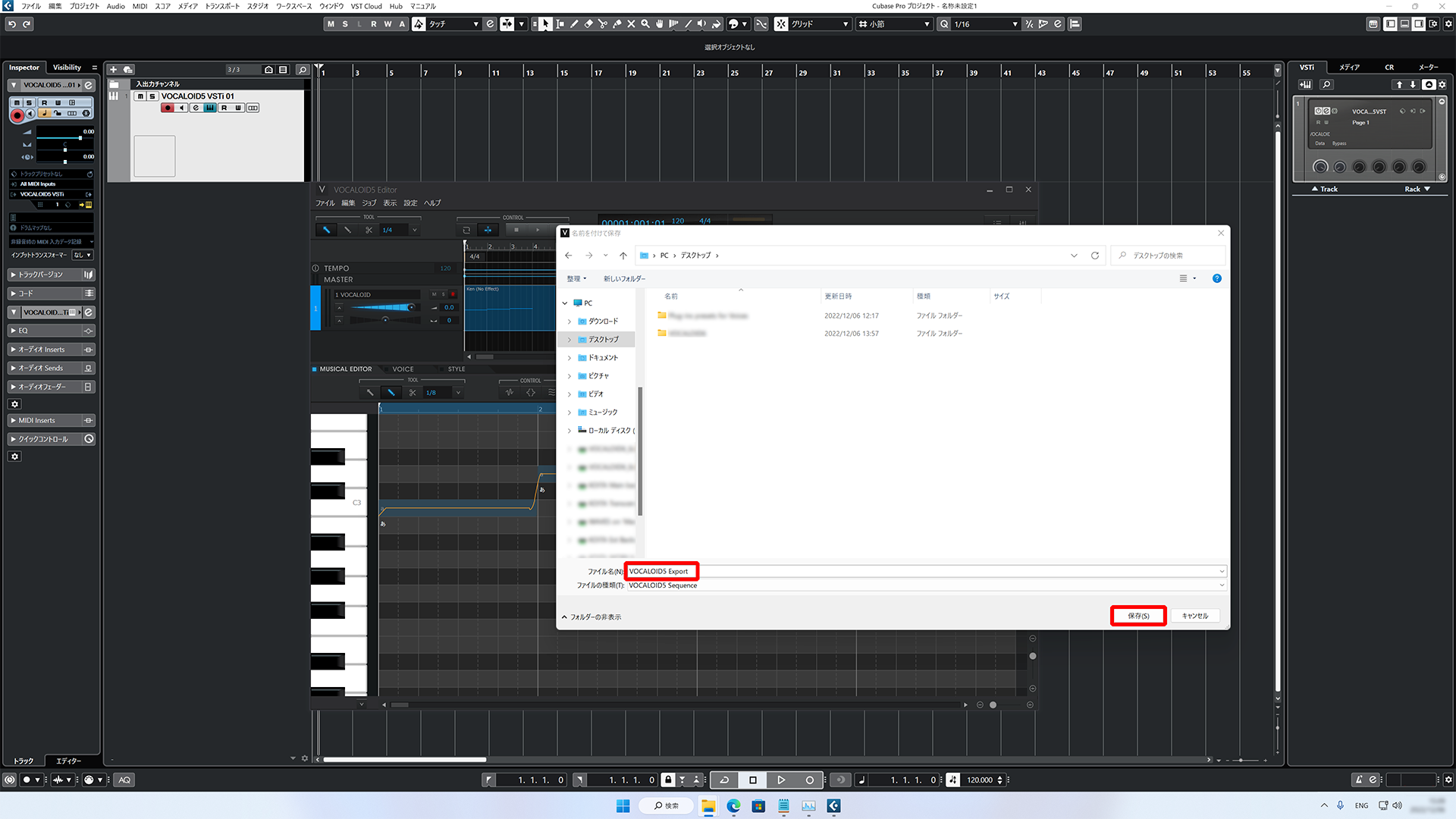Viewport: 1456px width, 819px height.
Task: Cancel the save dialog with キャンセル
Action: coord(1194,615)
